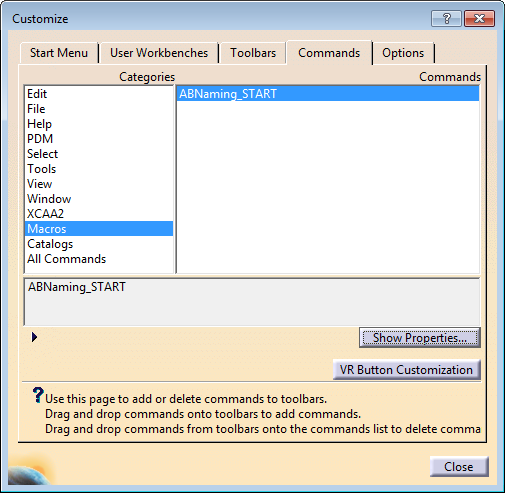Click the ABNaming_START description box
The image size is (505, 493).
[252, 301]
